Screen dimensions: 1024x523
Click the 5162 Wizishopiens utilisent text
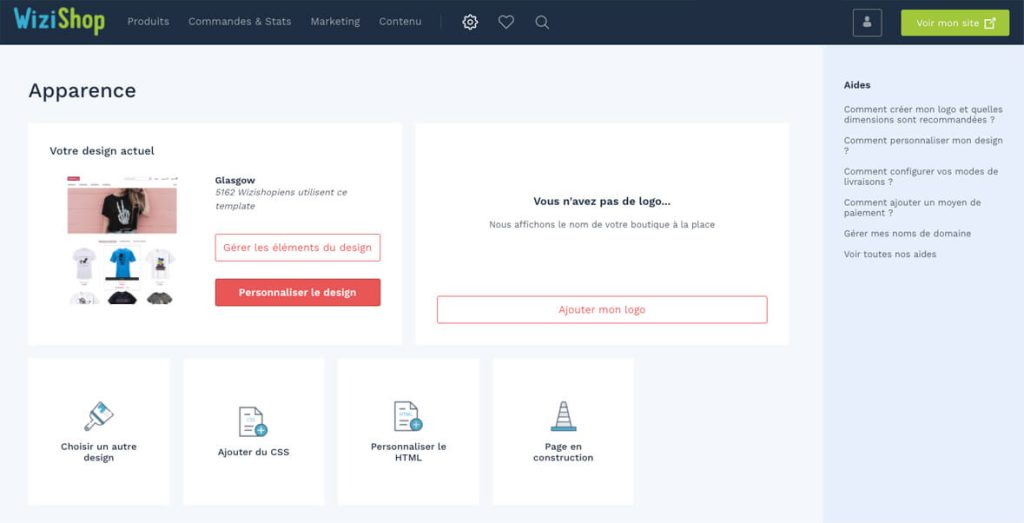(x=281, y=199)
